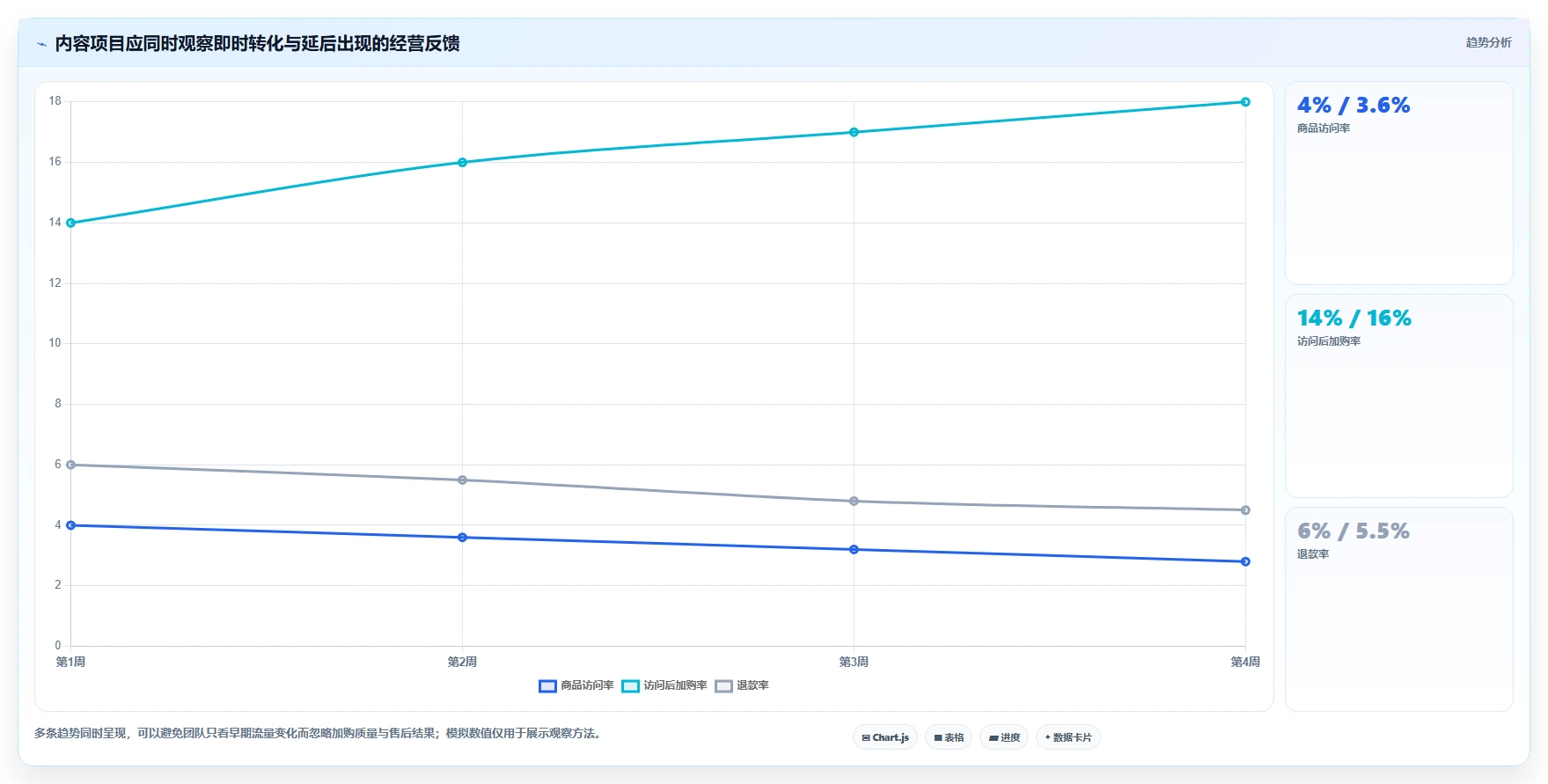Screen dimensions: 1548x784
Task: Select the blue 商品访问率 point at 第4周
Action: click(x=1245, y=561)
